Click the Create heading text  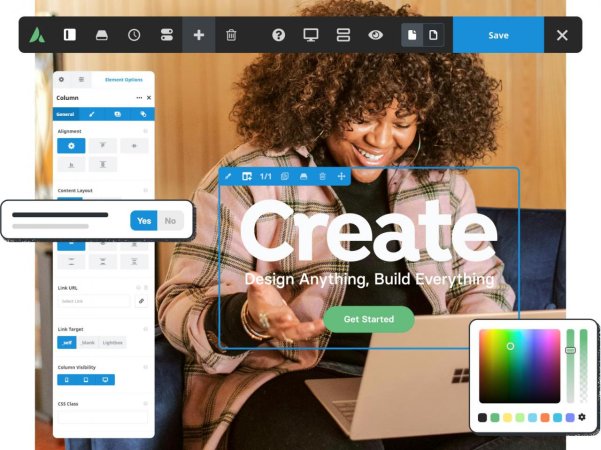point(369,232)
